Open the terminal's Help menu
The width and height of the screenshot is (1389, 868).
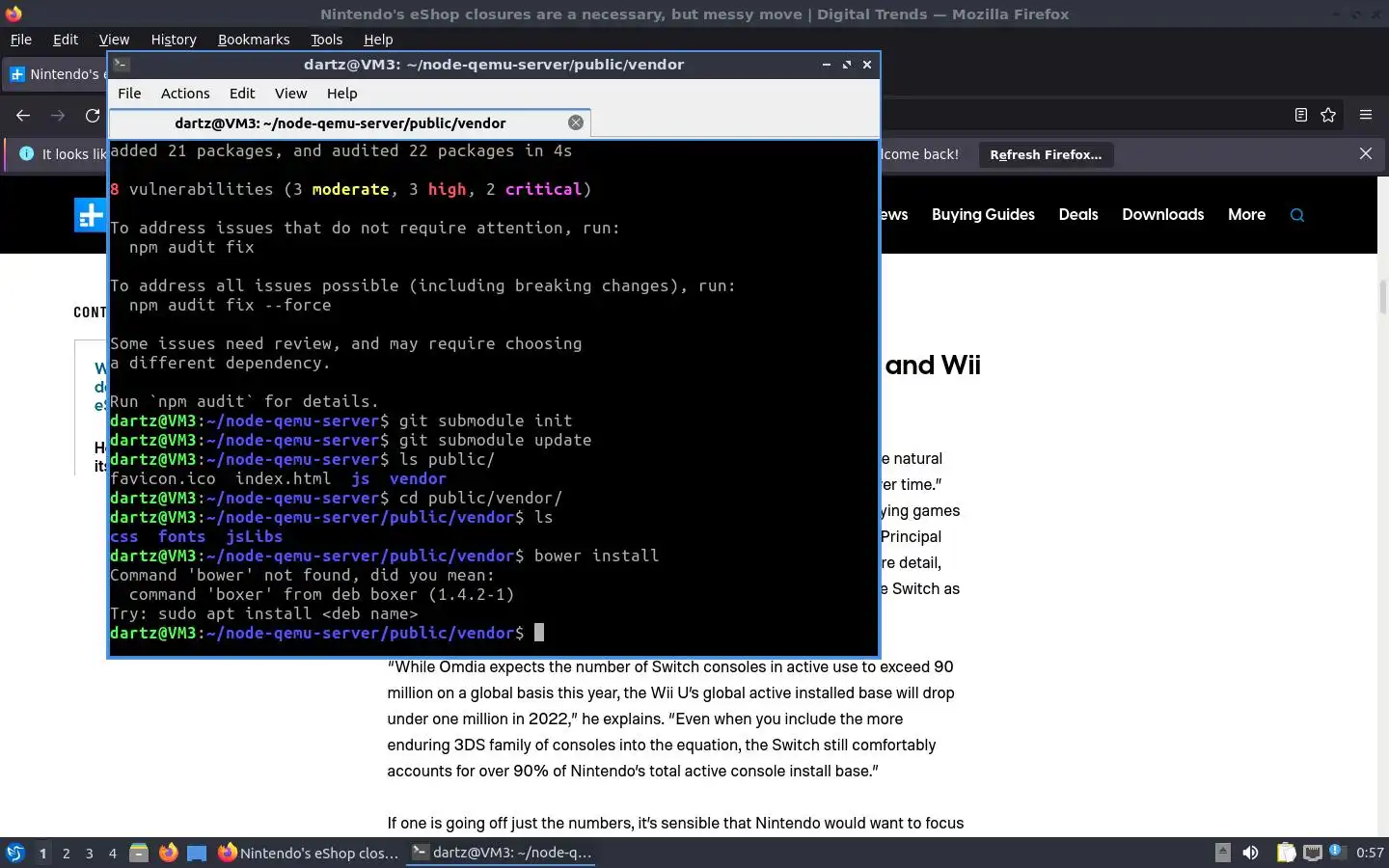tap(341, 94)
